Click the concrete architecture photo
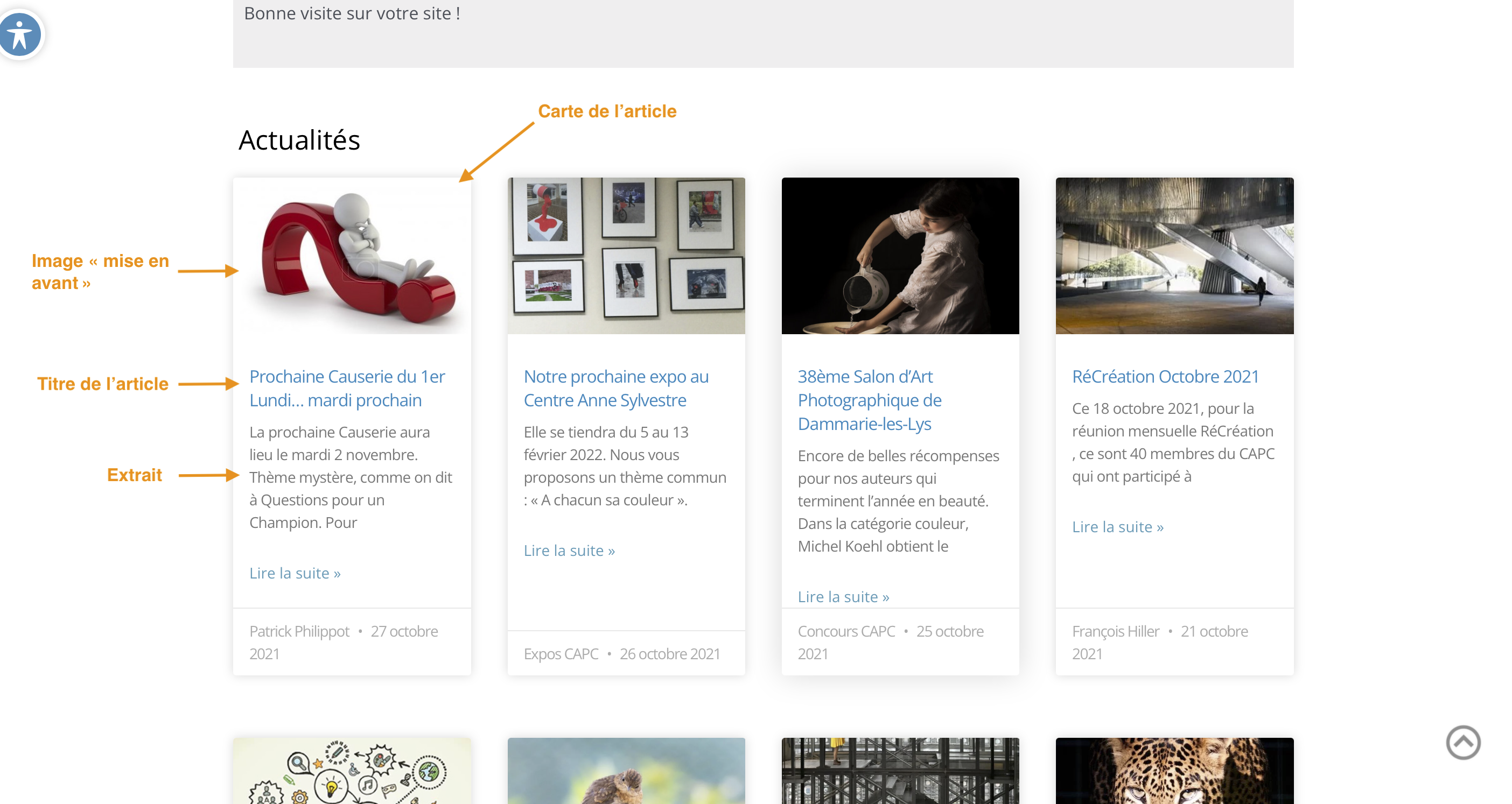Screen dimensions: 1512x804 (x=1174, y=256)
